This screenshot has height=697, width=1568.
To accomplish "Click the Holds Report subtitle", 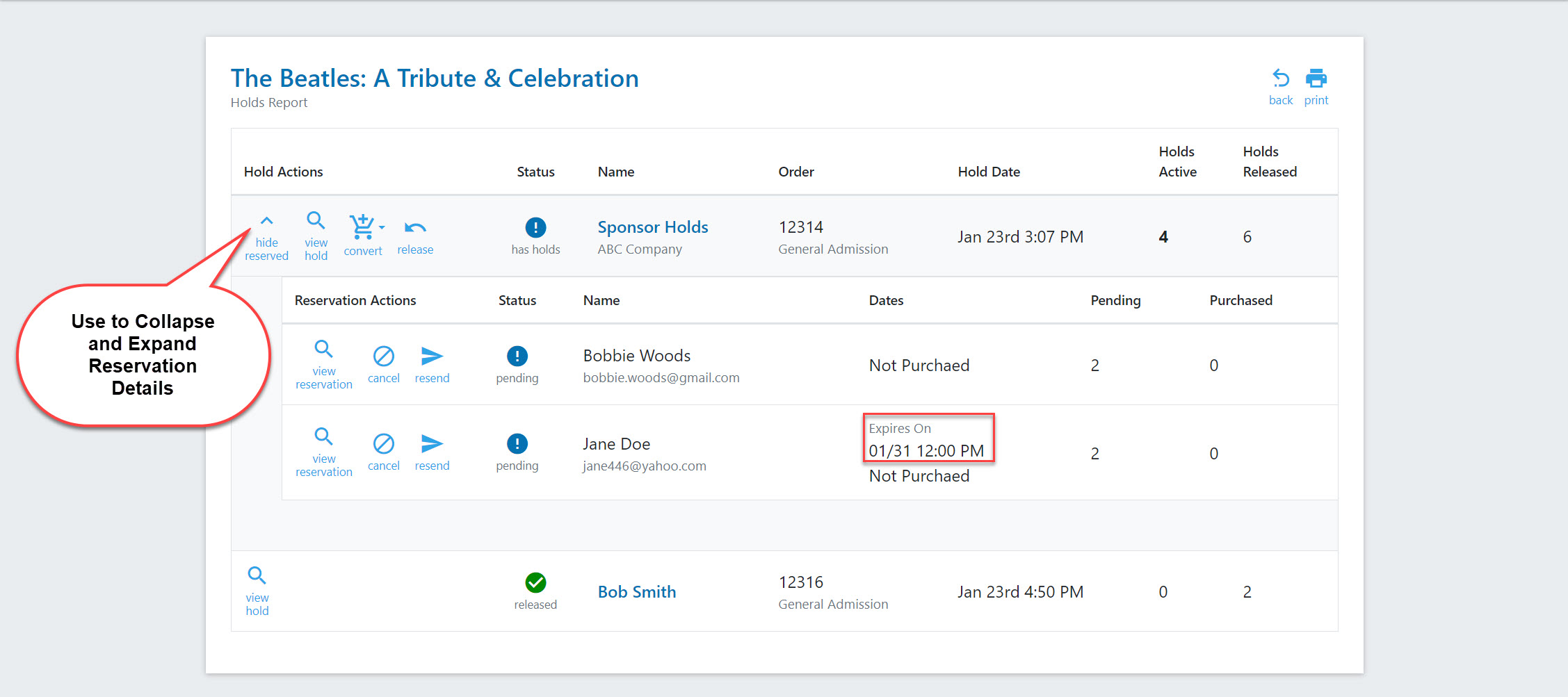I will [269, 102].
